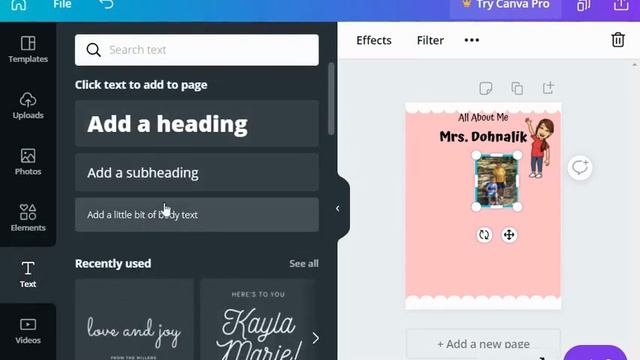Image resolution: width=640 pixels, height=360 pixels.
Task: Click Try Canva Pro button
Action: pyautogui.click(x=505, y=5)
